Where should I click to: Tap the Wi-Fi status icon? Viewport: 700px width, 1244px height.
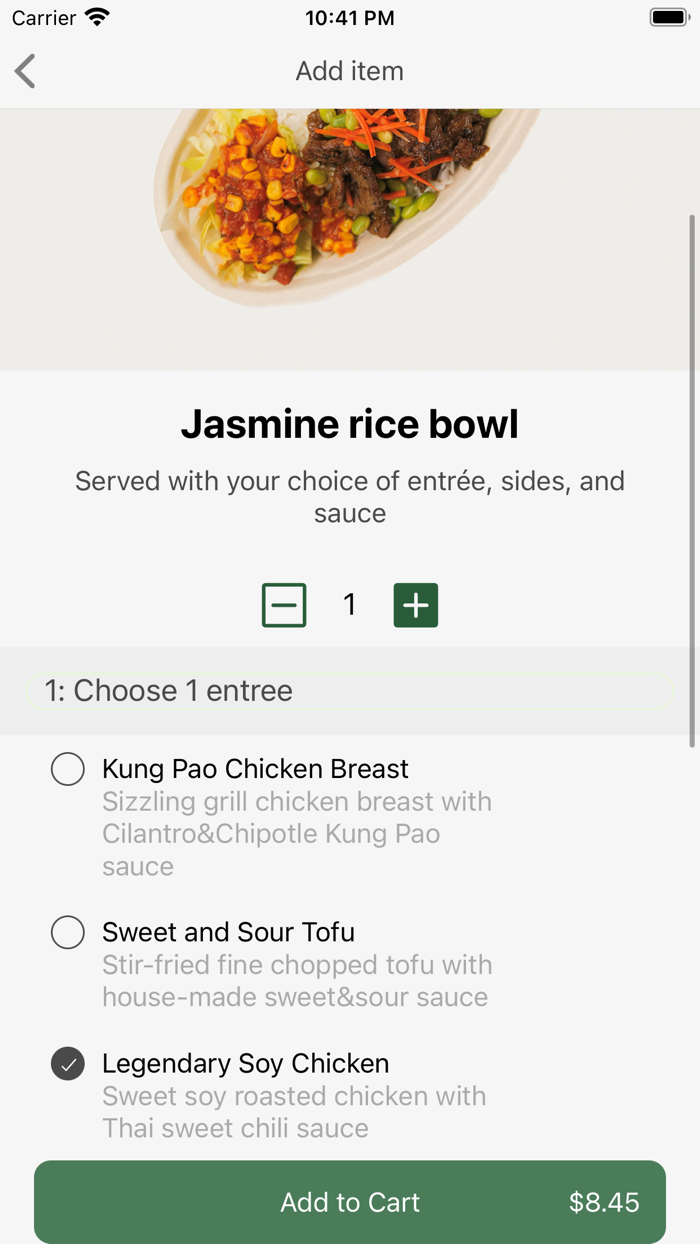[x=97, y=18]
